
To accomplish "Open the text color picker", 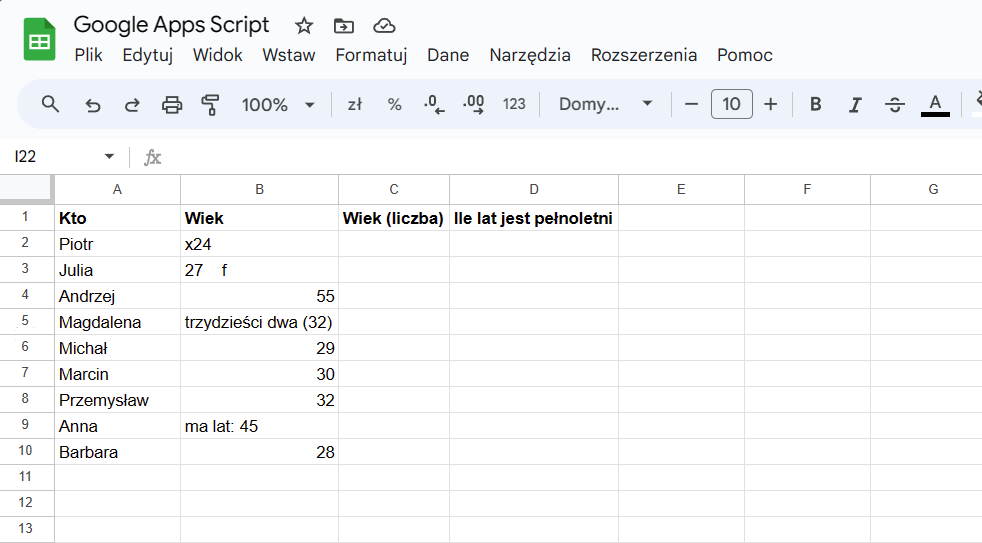I will pyautogui.click(x=935, y=105).
